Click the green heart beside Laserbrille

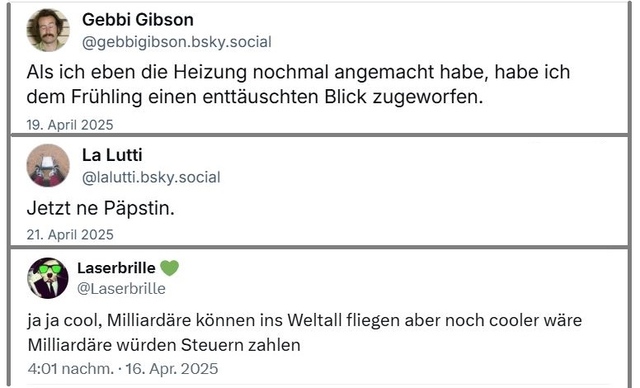169,268
